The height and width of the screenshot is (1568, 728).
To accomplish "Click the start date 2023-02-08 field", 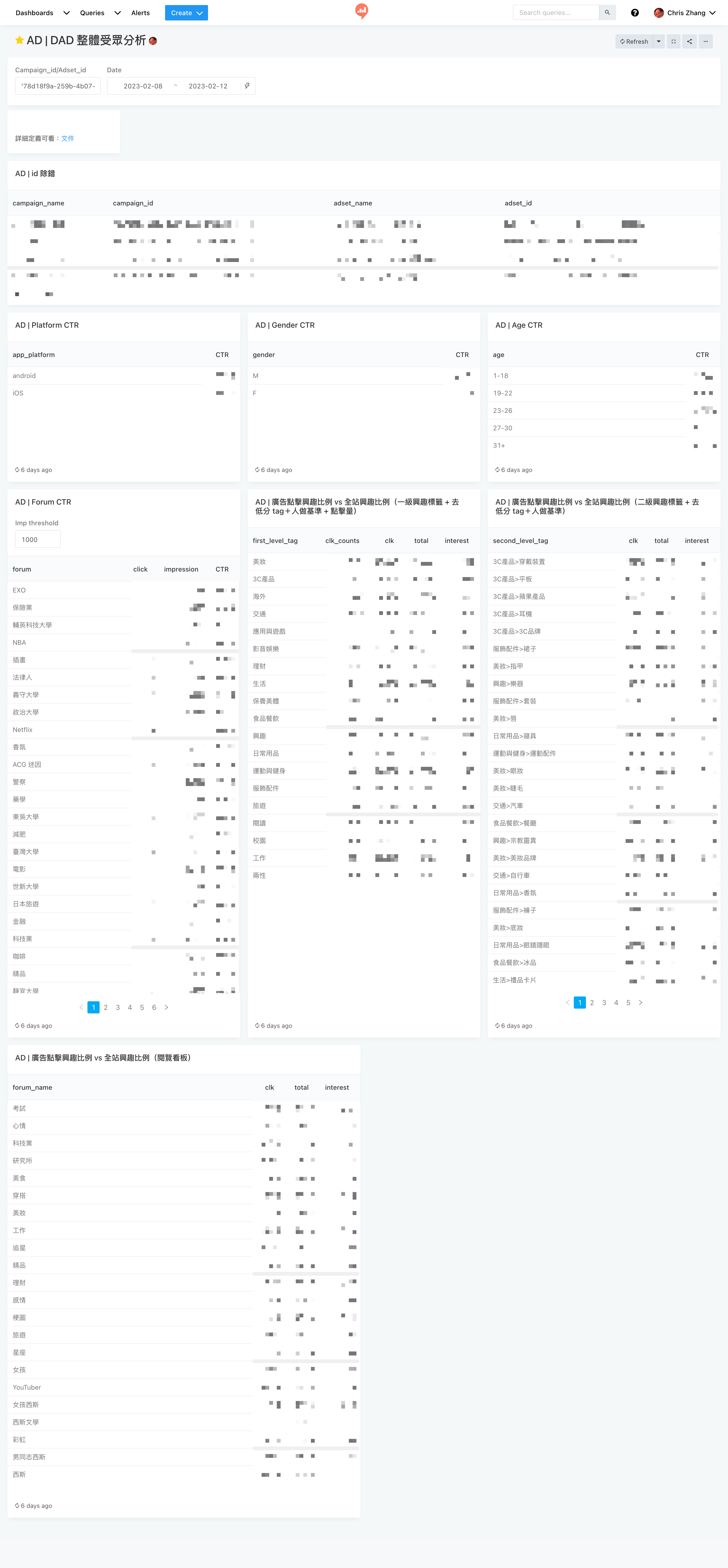I will (143, 86).
